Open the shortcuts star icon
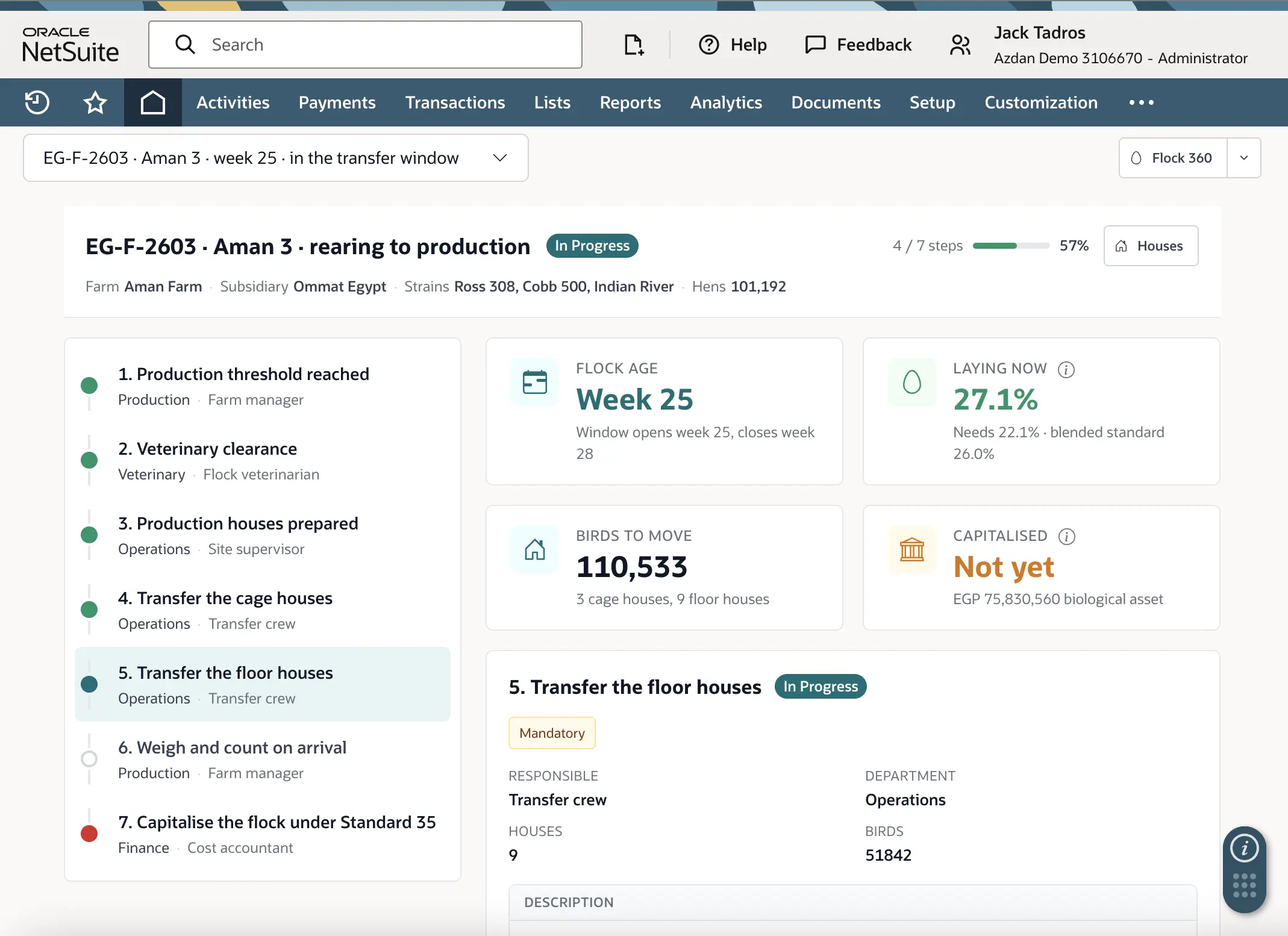 tap(95, 102)
